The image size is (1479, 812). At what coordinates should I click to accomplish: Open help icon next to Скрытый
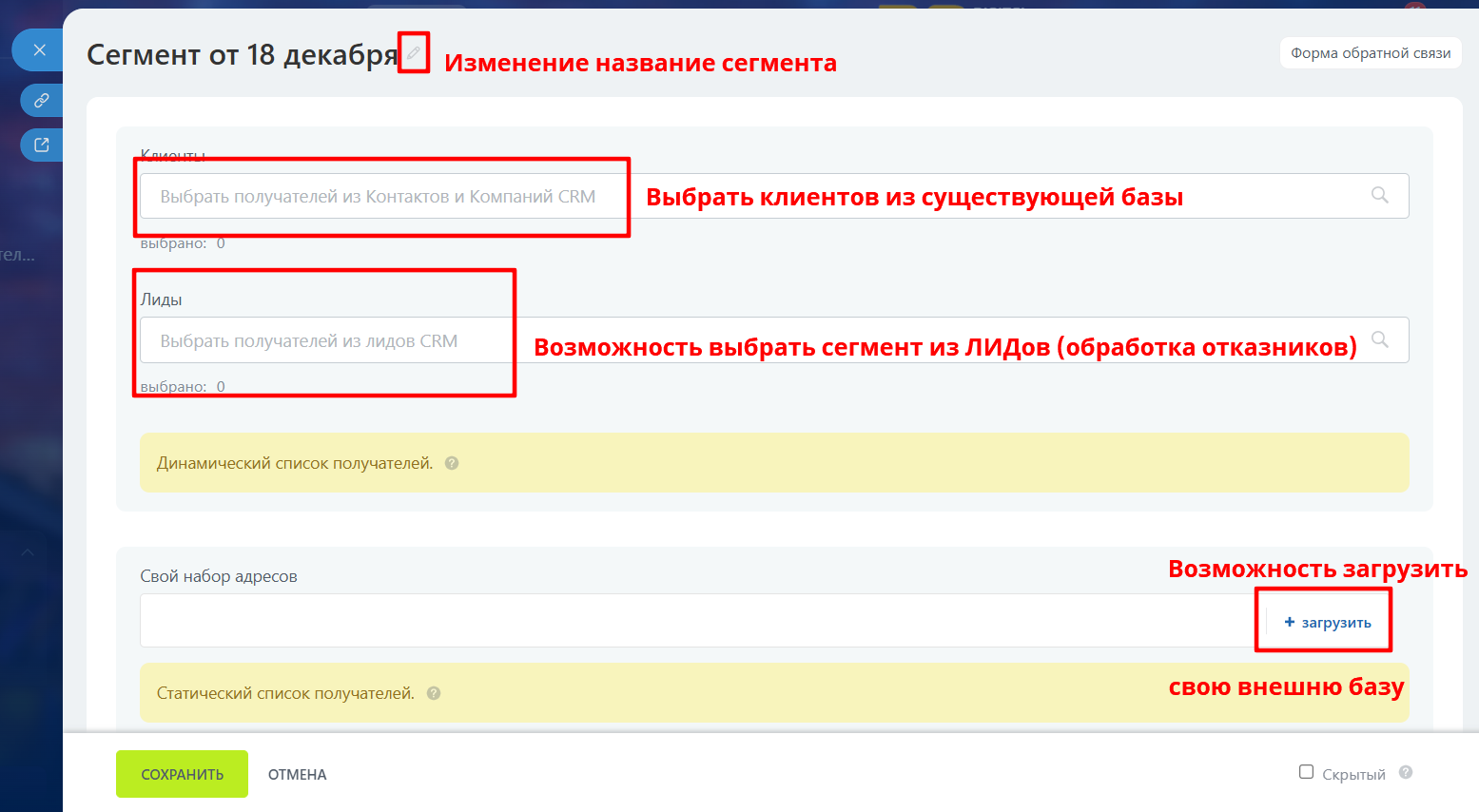1406,772
